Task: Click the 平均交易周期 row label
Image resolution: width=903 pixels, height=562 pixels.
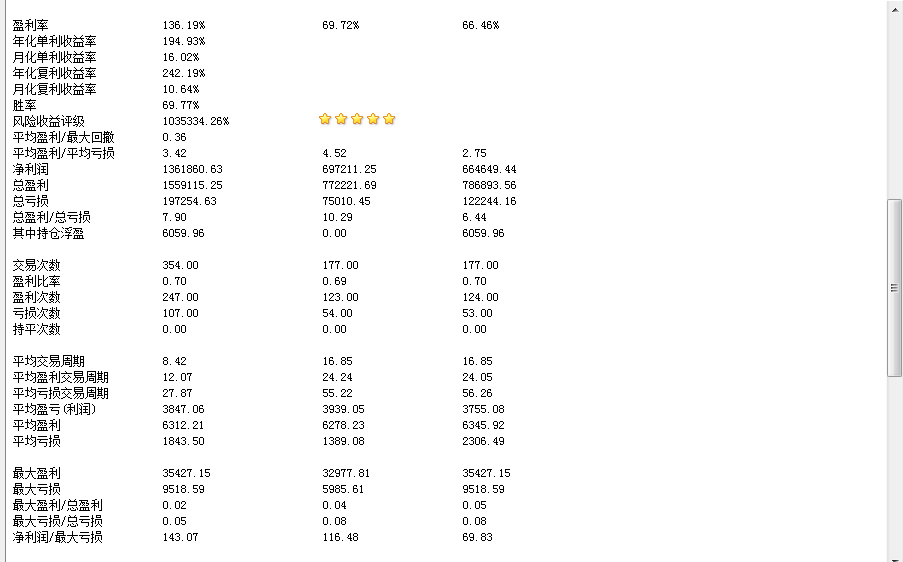Action: (x=48, y=362)
